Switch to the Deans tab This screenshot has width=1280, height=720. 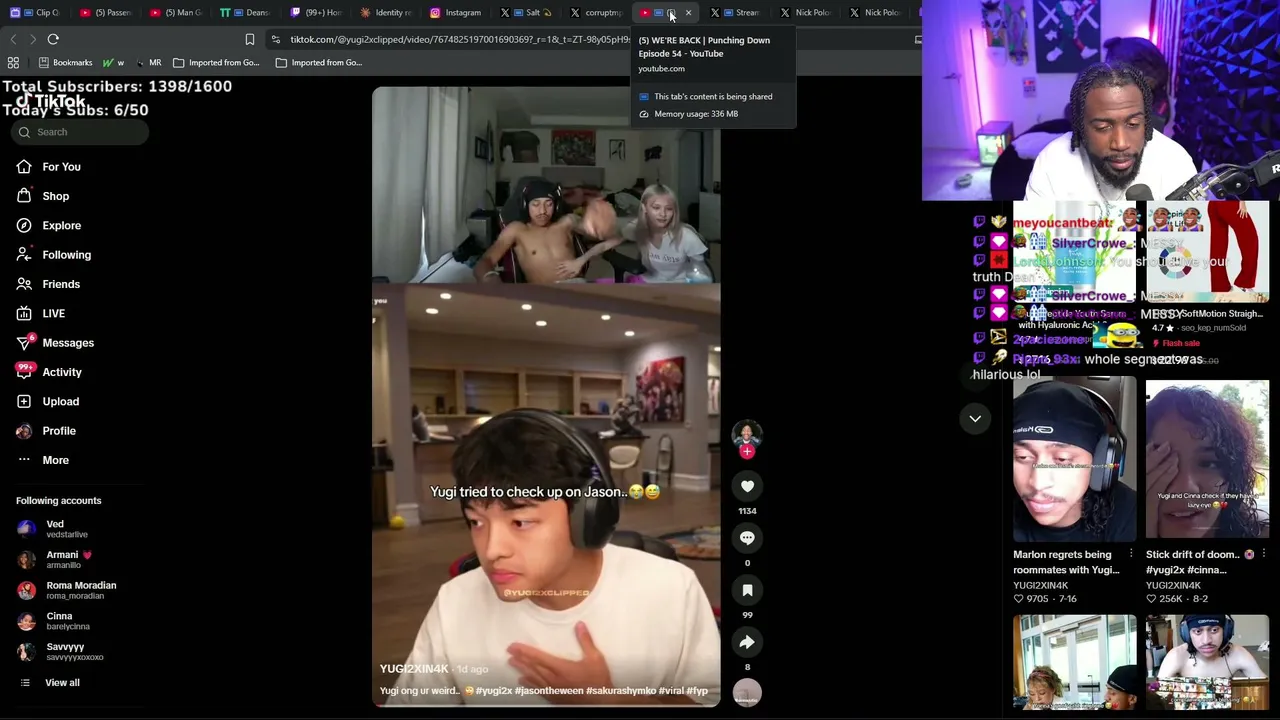pos(245,13)
